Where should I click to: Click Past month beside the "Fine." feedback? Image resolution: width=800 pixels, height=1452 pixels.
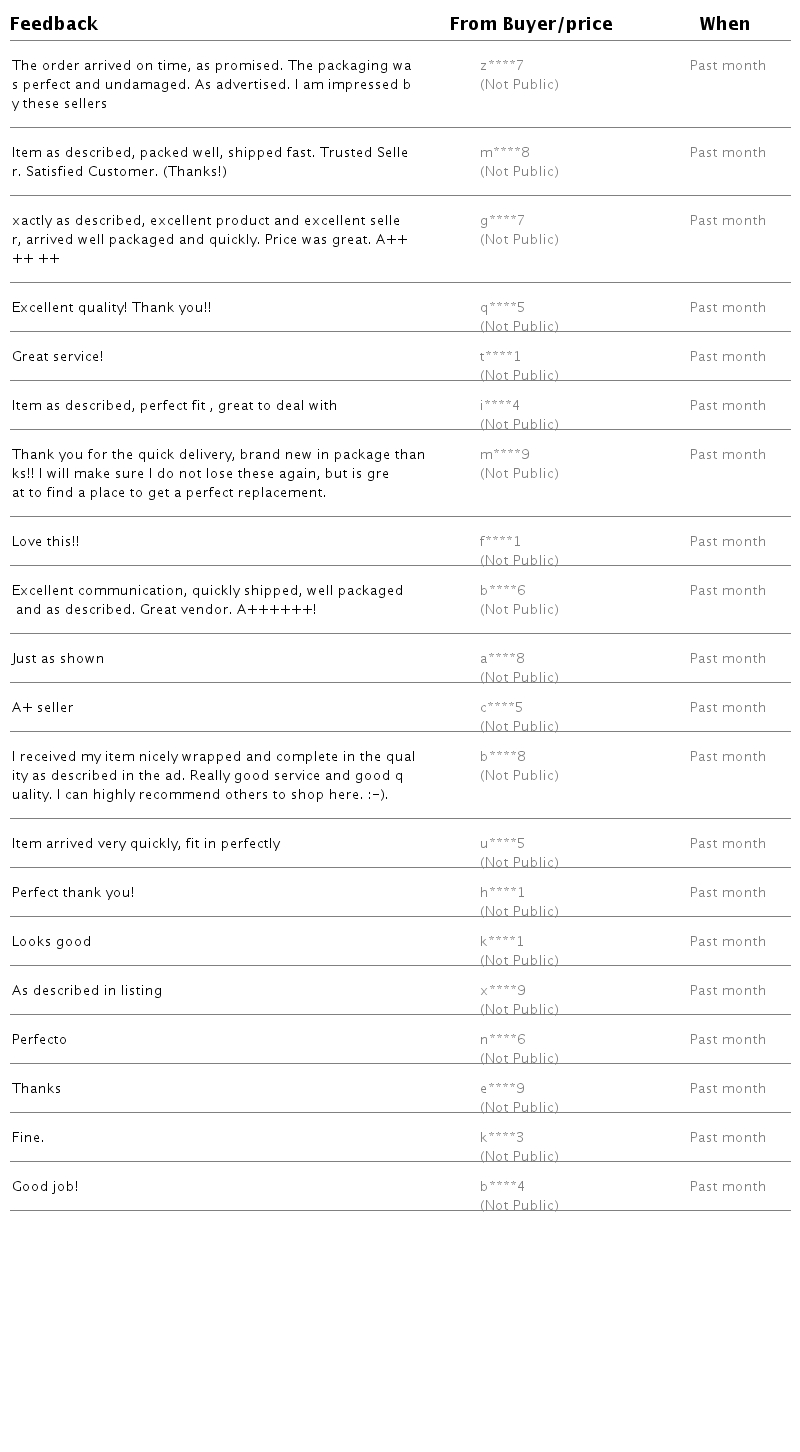point(727,1138)
